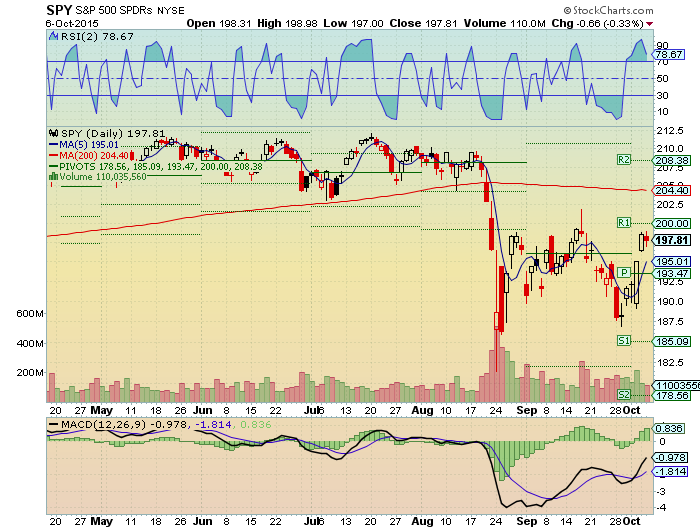Click the R2 pivot marker label
Screen dimensions: 700x530
pos(624,160)
